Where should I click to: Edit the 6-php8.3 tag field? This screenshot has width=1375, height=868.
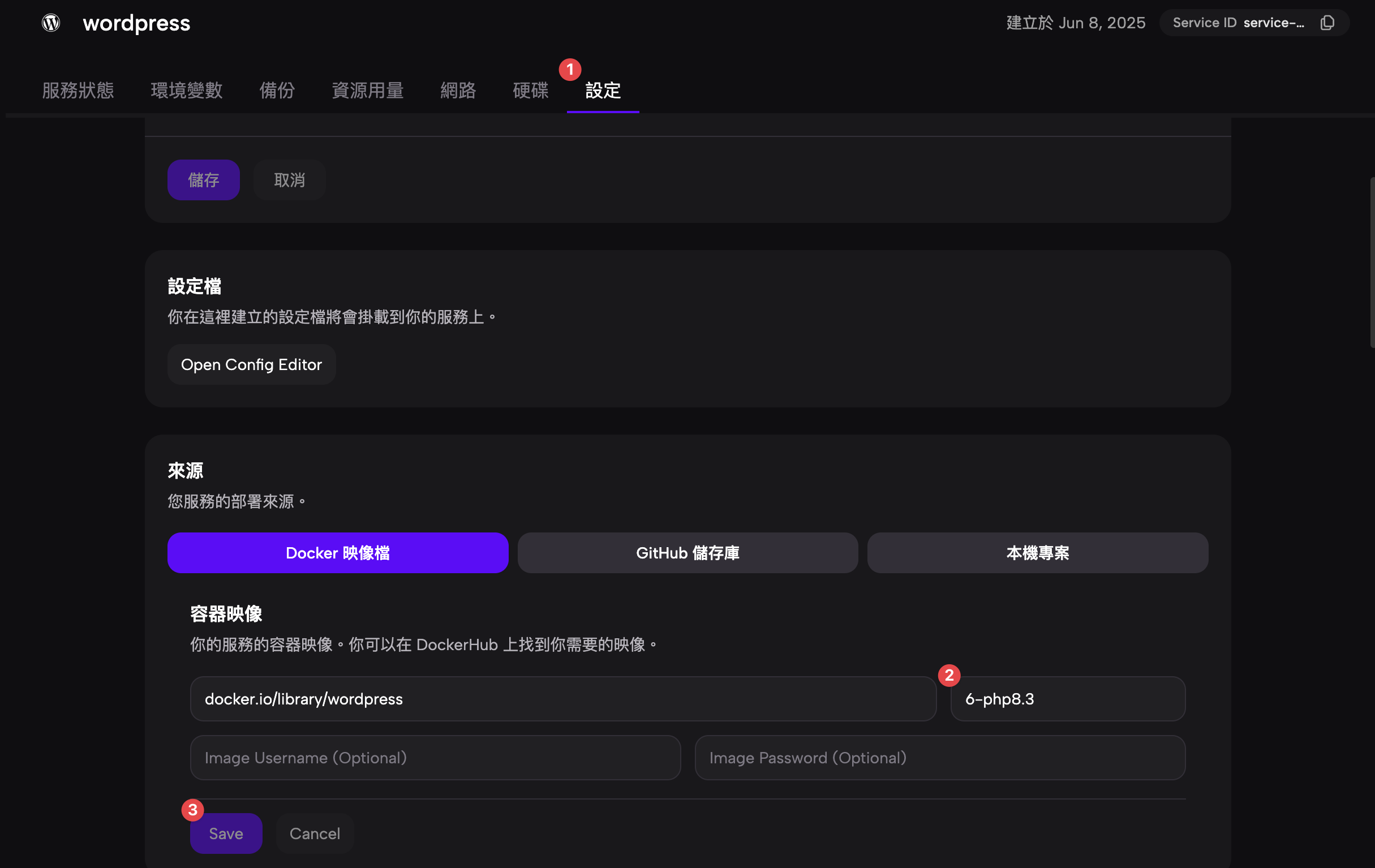(x=1067, y=698)
